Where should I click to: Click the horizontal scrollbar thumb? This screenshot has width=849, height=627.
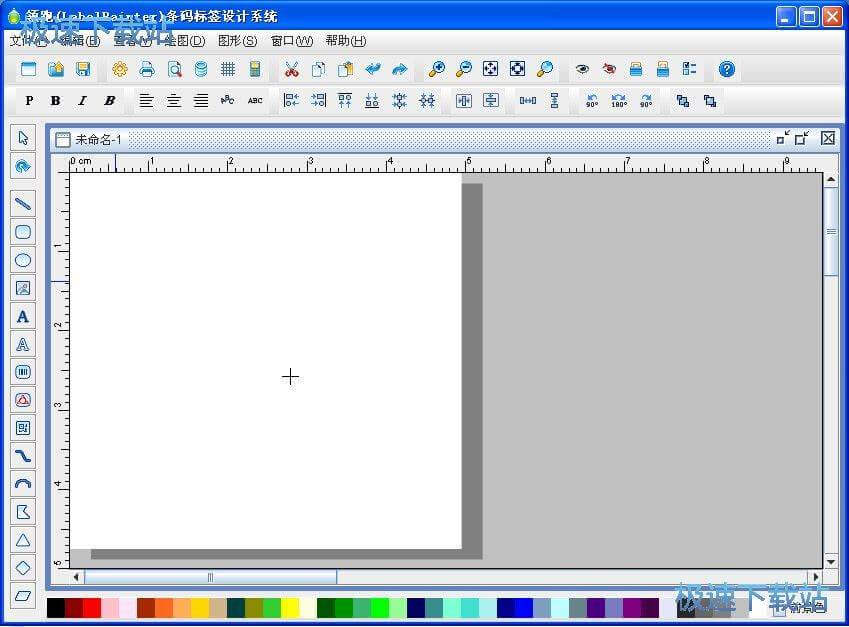210,578
